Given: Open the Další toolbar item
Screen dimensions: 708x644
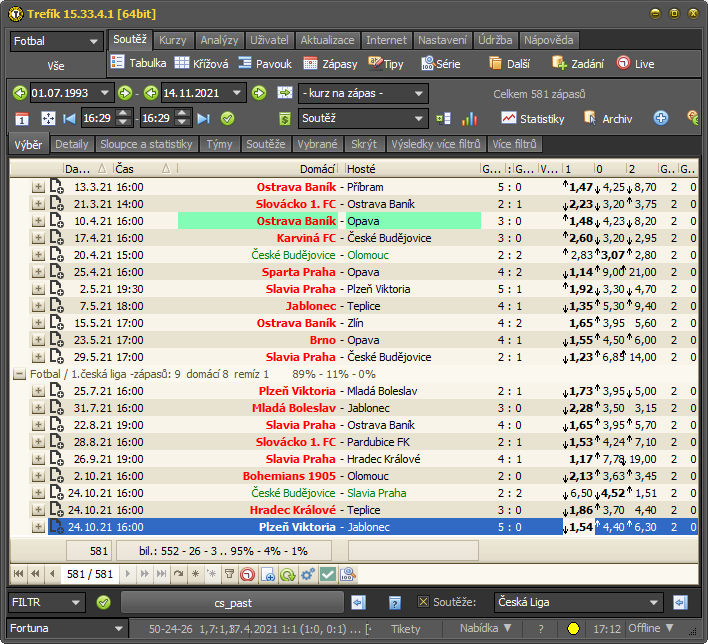Looking at the screenshot, I should 509,63.
